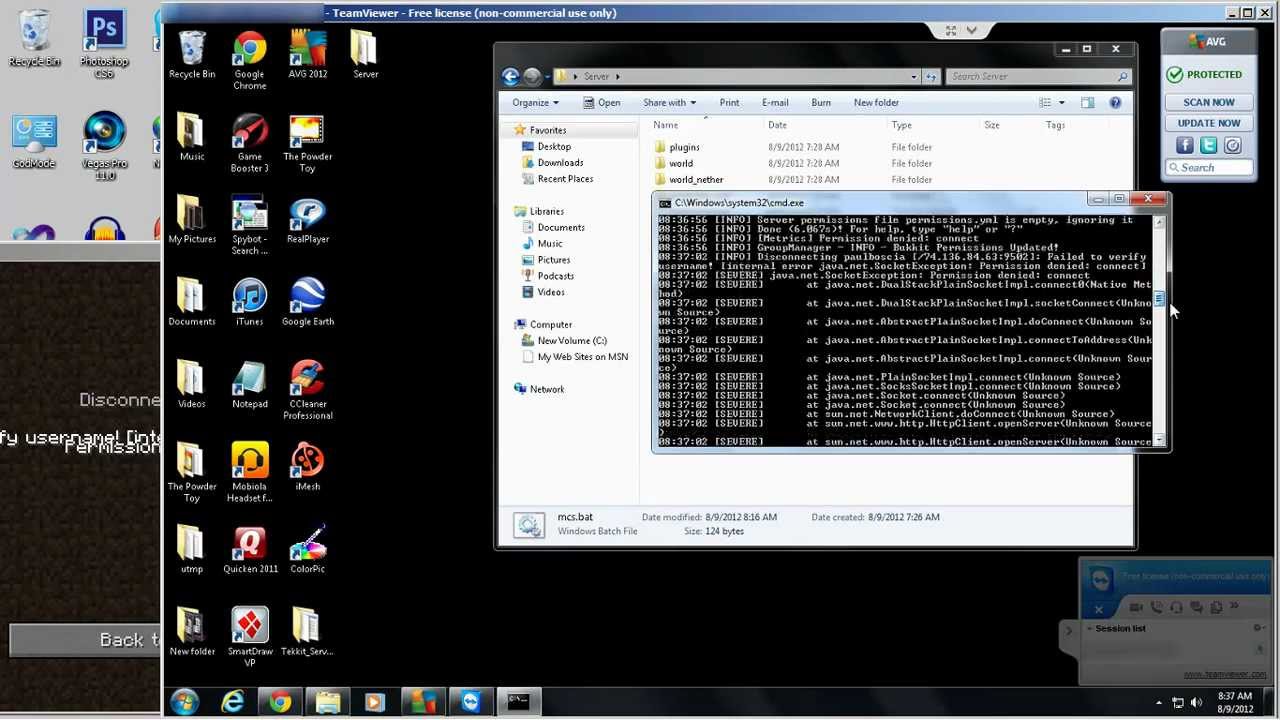The width and height of the screenshot is (1280, 720).
Task: Open Mobiola Headset desktop icon
Action: pyautogui.click(x=249, y=473)
